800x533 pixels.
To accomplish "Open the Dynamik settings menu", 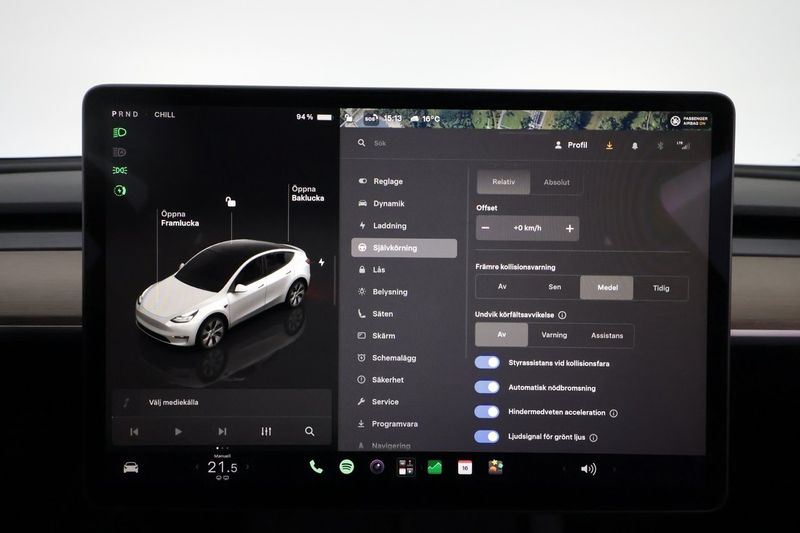I will [x=381, y=204].
